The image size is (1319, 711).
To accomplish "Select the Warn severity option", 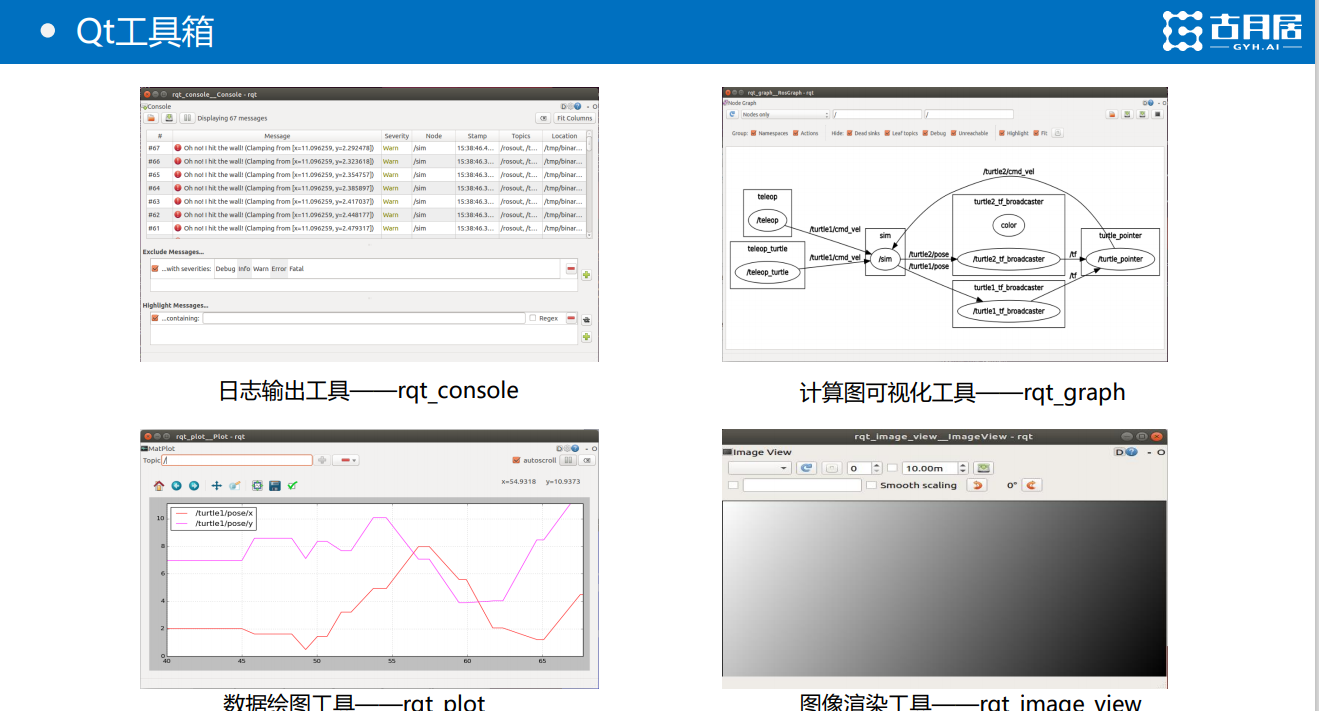I will pyautogui.click(x=261, y=269).
